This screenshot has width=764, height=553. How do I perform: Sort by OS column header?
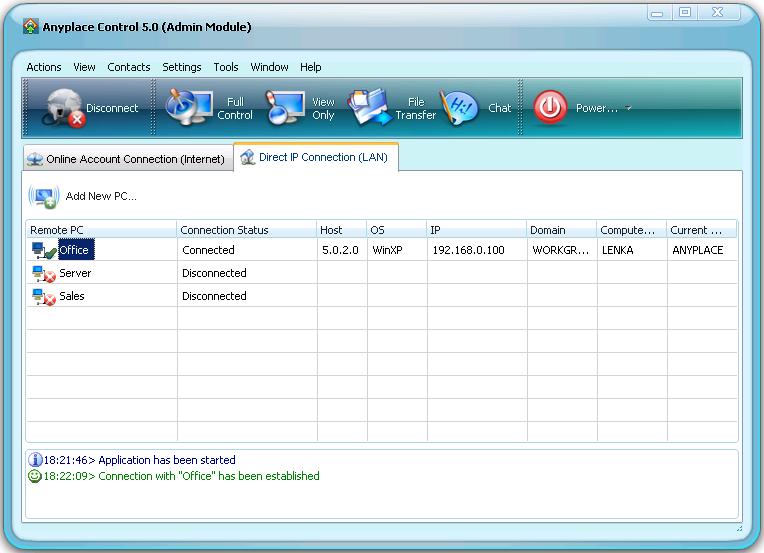pos(397,230)
